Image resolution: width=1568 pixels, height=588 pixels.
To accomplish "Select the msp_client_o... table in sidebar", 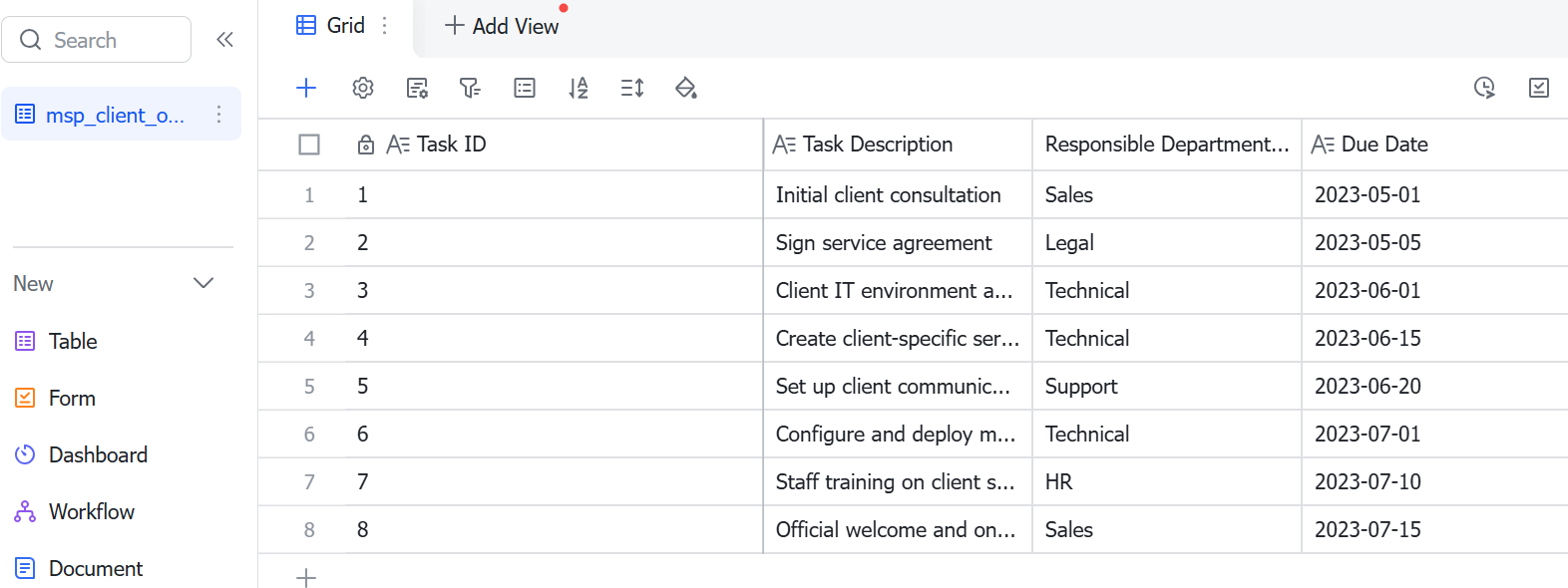I will (121, 115).
